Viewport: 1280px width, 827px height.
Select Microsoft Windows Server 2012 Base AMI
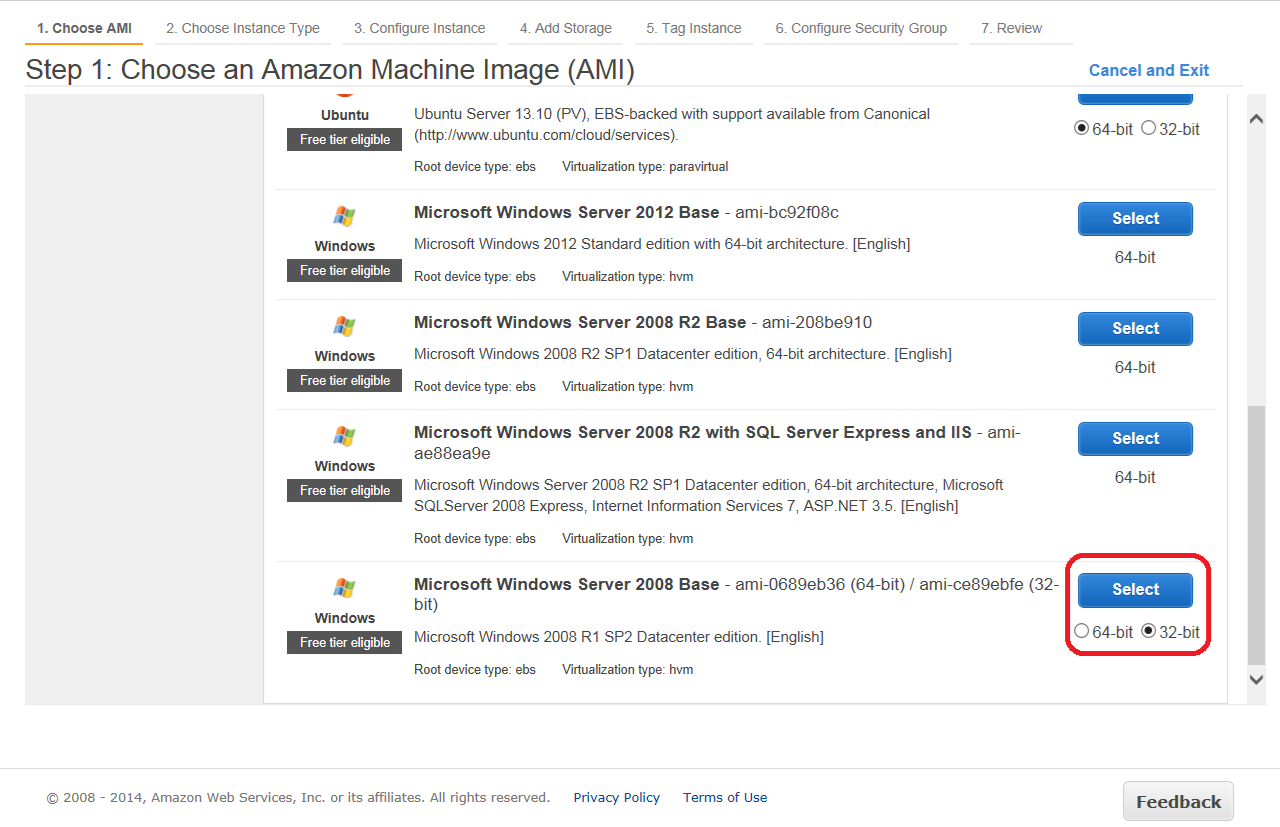pos(1135,219)
